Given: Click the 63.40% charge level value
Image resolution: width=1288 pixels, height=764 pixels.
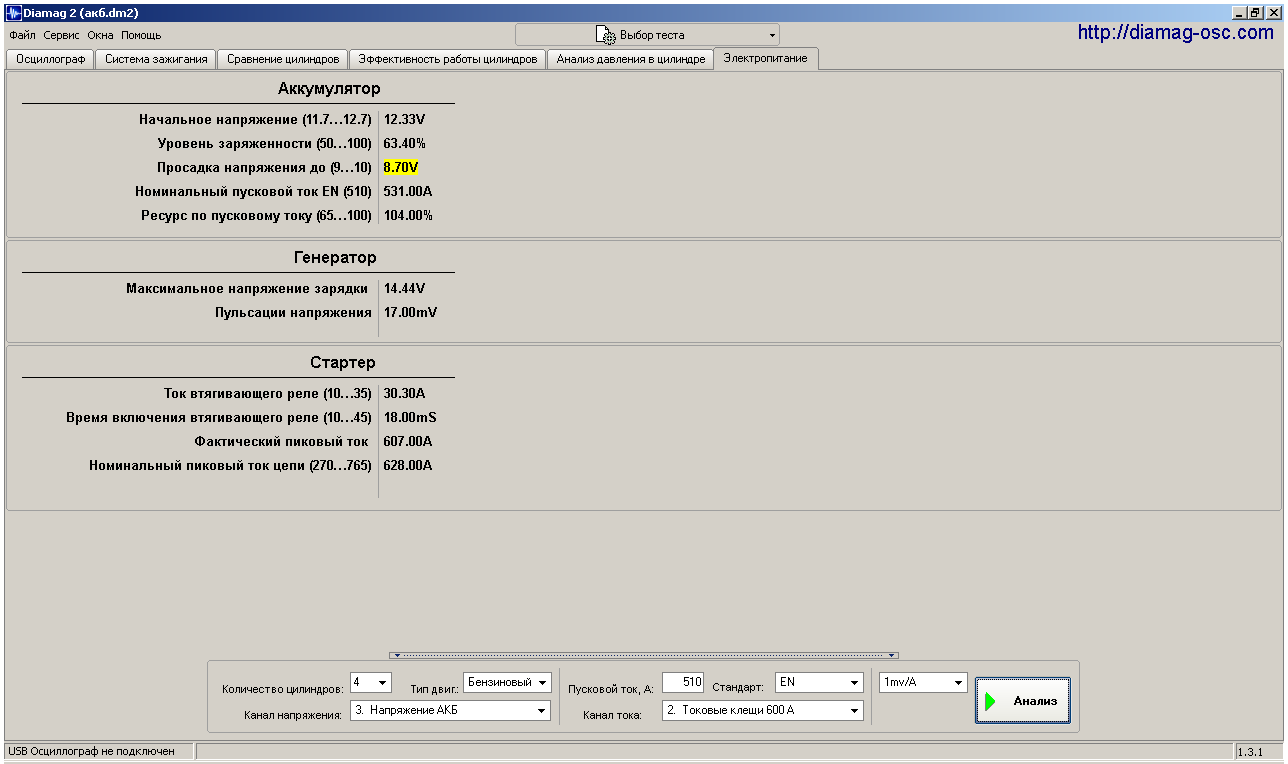Looking at the screenshot, I should (x=405, y=143).
